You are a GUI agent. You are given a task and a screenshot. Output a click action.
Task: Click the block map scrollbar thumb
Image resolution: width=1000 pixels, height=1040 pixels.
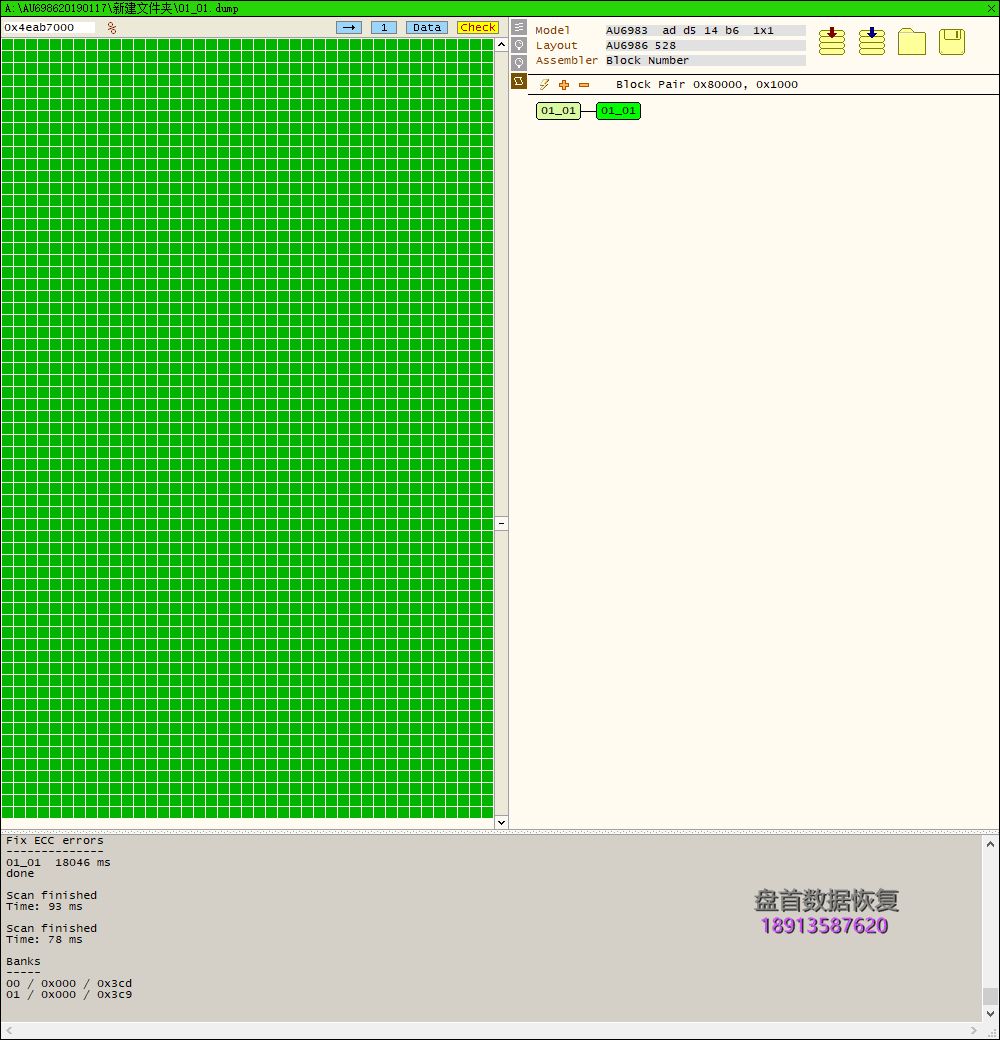(x=501, y=523)
